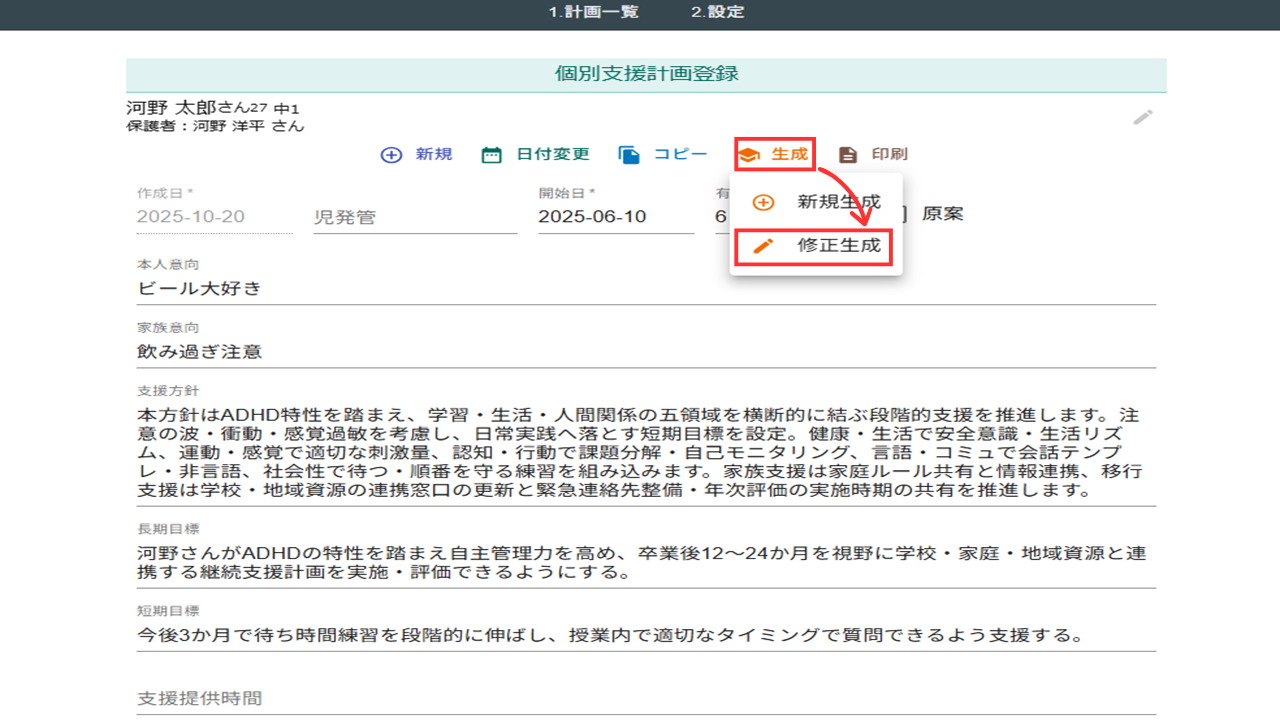Edit the 短期目標 text field
Image resolution: width=1280 pixels, height=720 pixels.
click(645, 635)
